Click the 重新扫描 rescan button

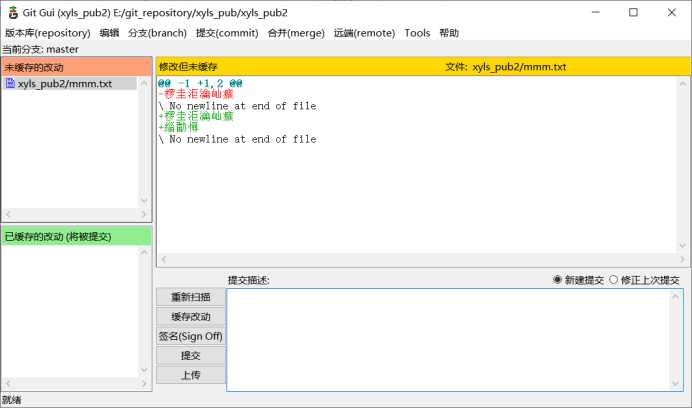[x=191, y=297]
